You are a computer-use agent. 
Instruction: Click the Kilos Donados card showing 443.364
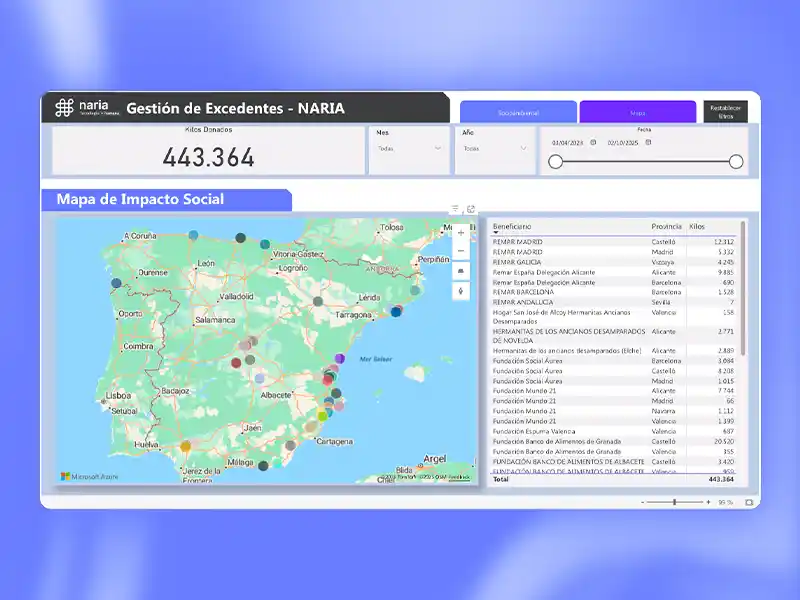208,151
